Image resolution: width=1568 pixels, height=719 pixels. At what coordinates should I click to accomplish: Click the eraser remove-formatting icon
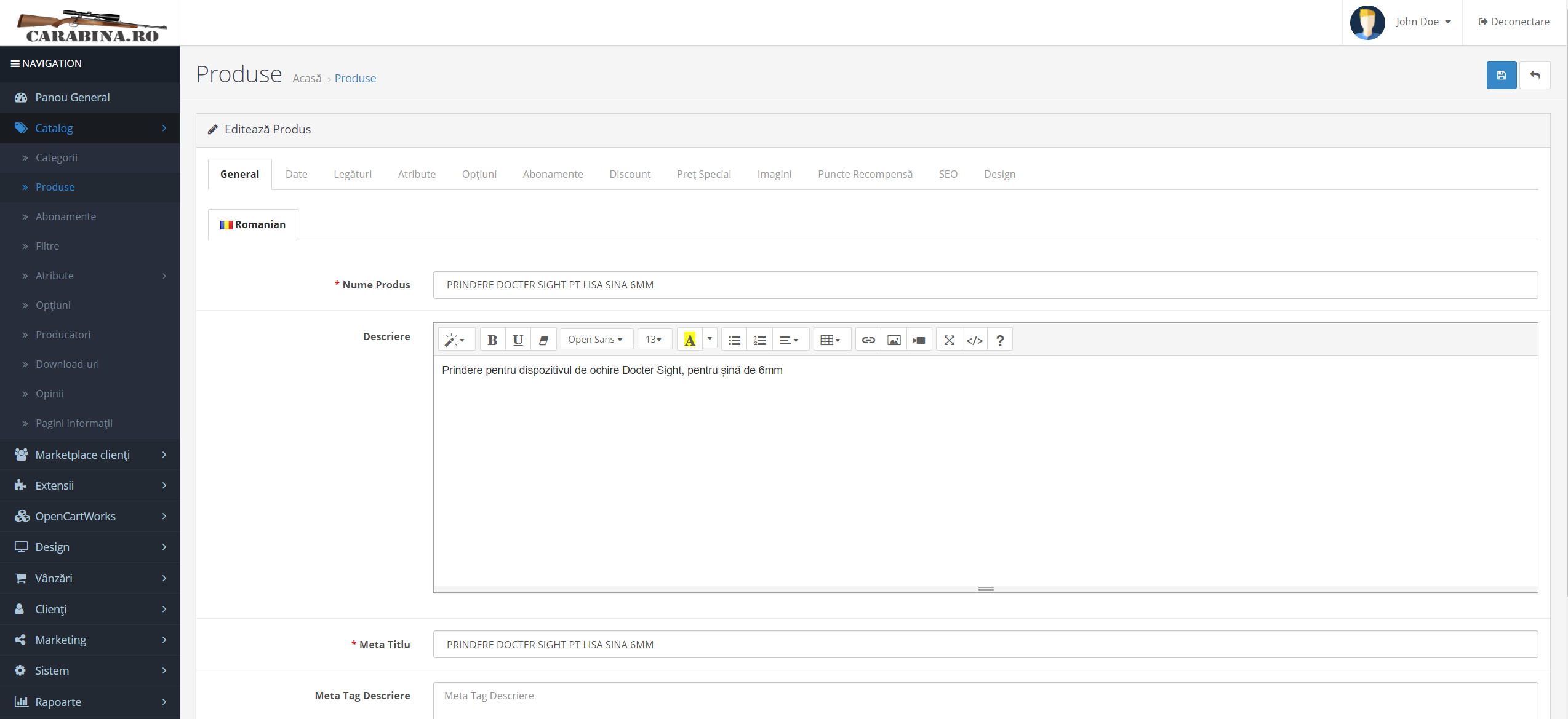pos(543,340)
